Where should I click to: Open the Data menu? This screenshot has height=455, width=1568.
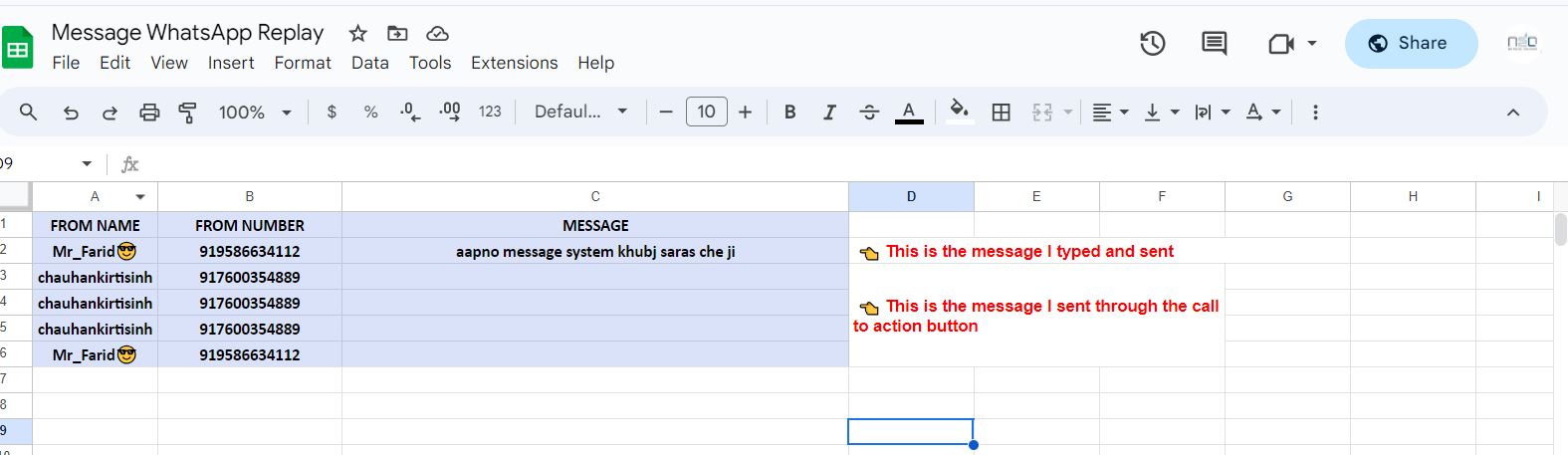click(369, 63)
